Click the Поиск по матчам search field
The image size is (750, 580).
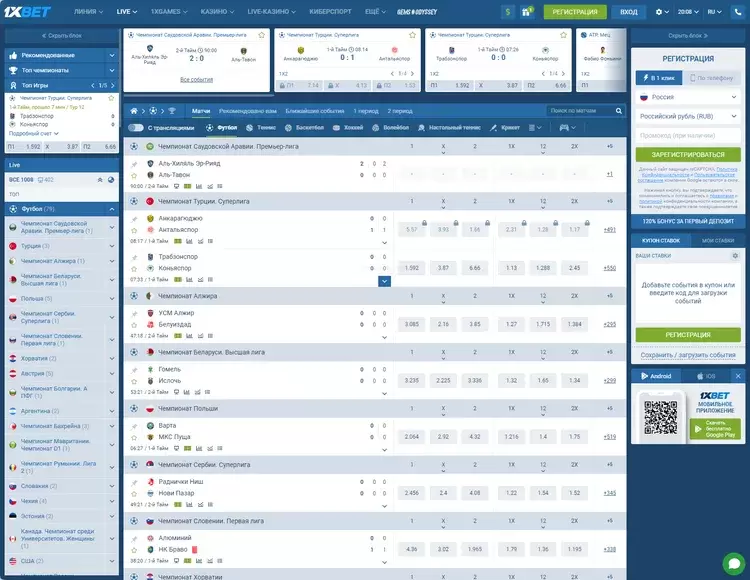[x=580, y=111]
